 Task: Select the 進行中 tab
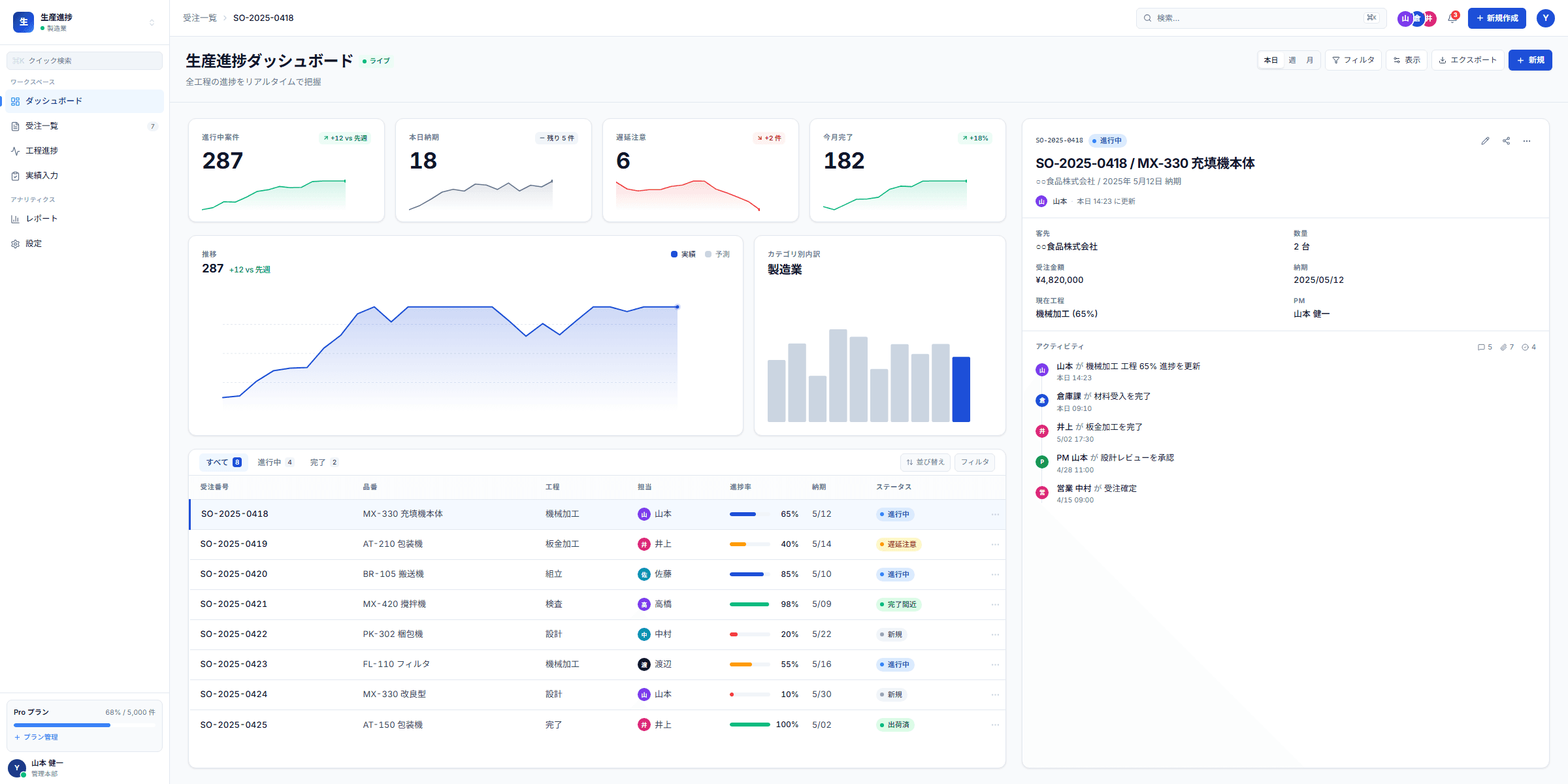pos(275,463)
